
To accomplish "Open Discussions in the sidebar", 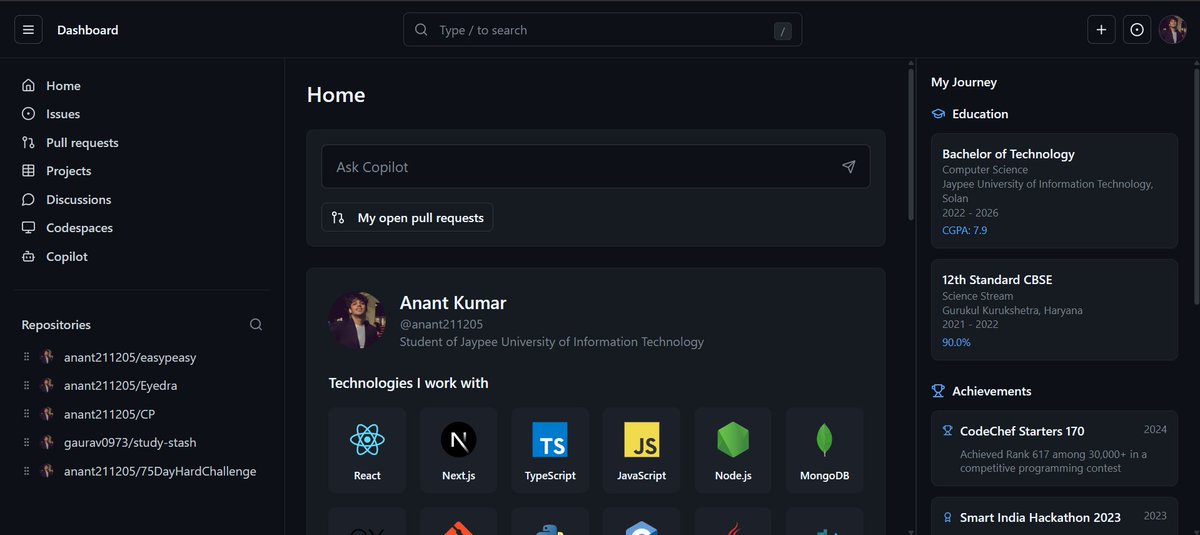I will (141, 200).
